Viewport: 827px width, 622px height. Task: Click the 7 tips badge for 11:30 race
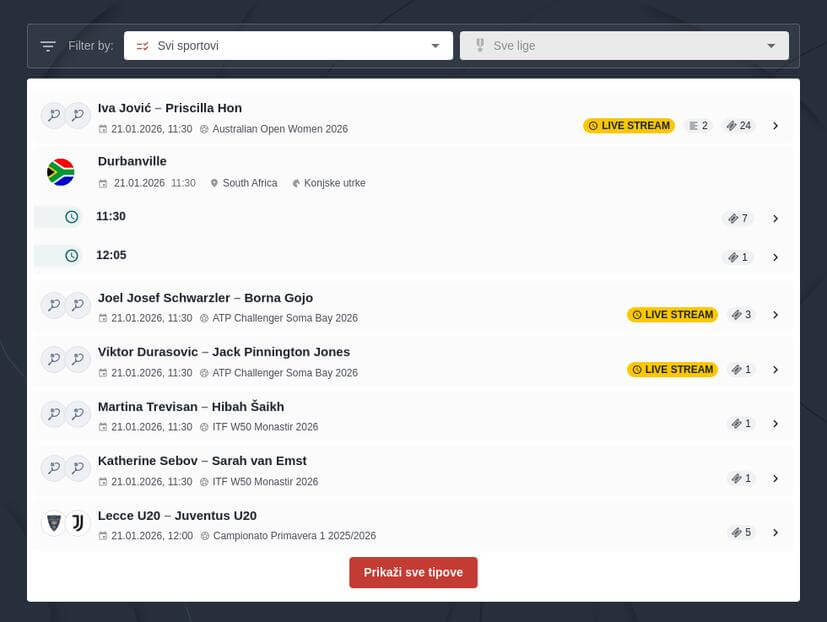tap(738, 218)
